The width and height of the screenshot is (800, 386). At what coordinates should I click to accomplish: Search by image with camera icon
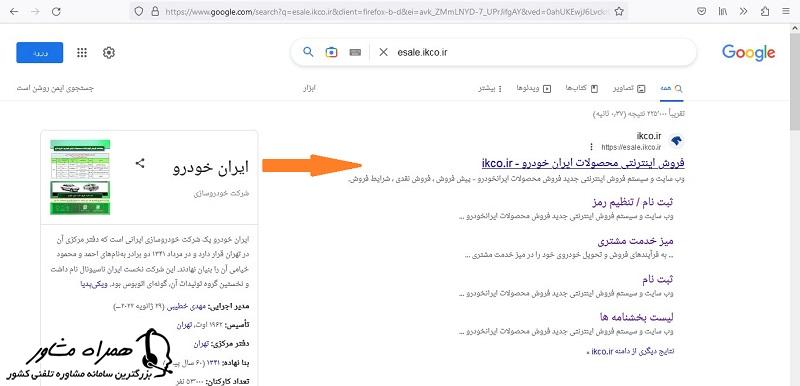pyautogui.click(x=332, y=52)
